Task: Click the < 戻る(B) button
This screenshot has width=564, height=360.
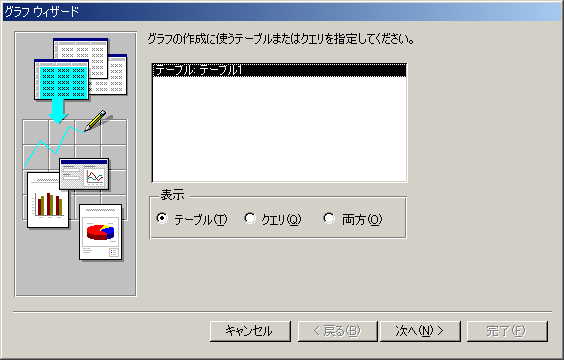Action: 337,331
